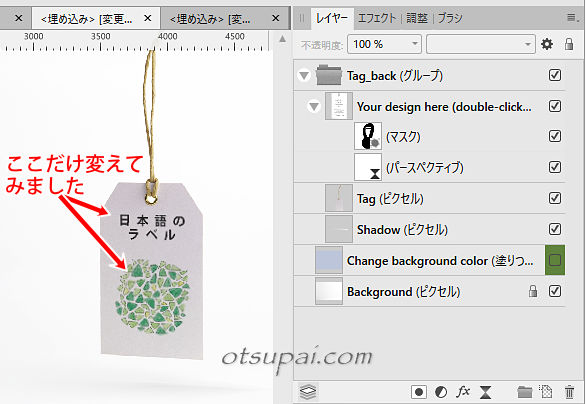Uncheck Shadow layer visibility checkbox

click(x=555, y=229)
